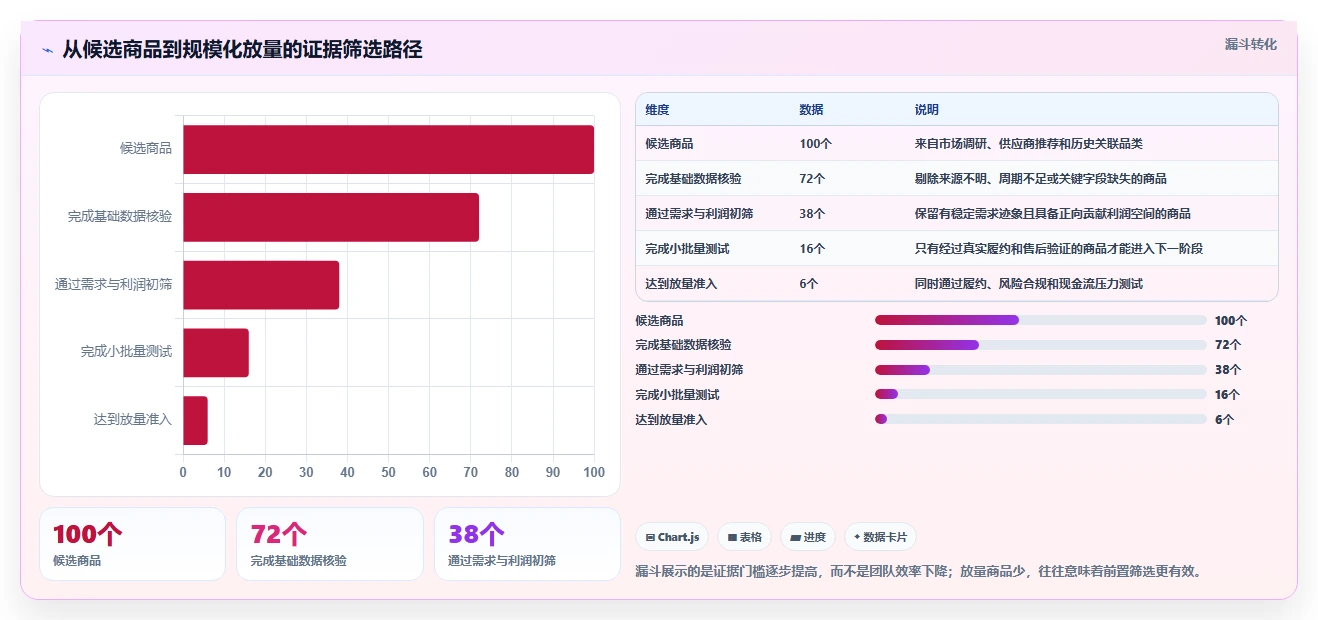Click the description starting 来自市场调研
The image size is (1318, 620).
pos(1028,144)
